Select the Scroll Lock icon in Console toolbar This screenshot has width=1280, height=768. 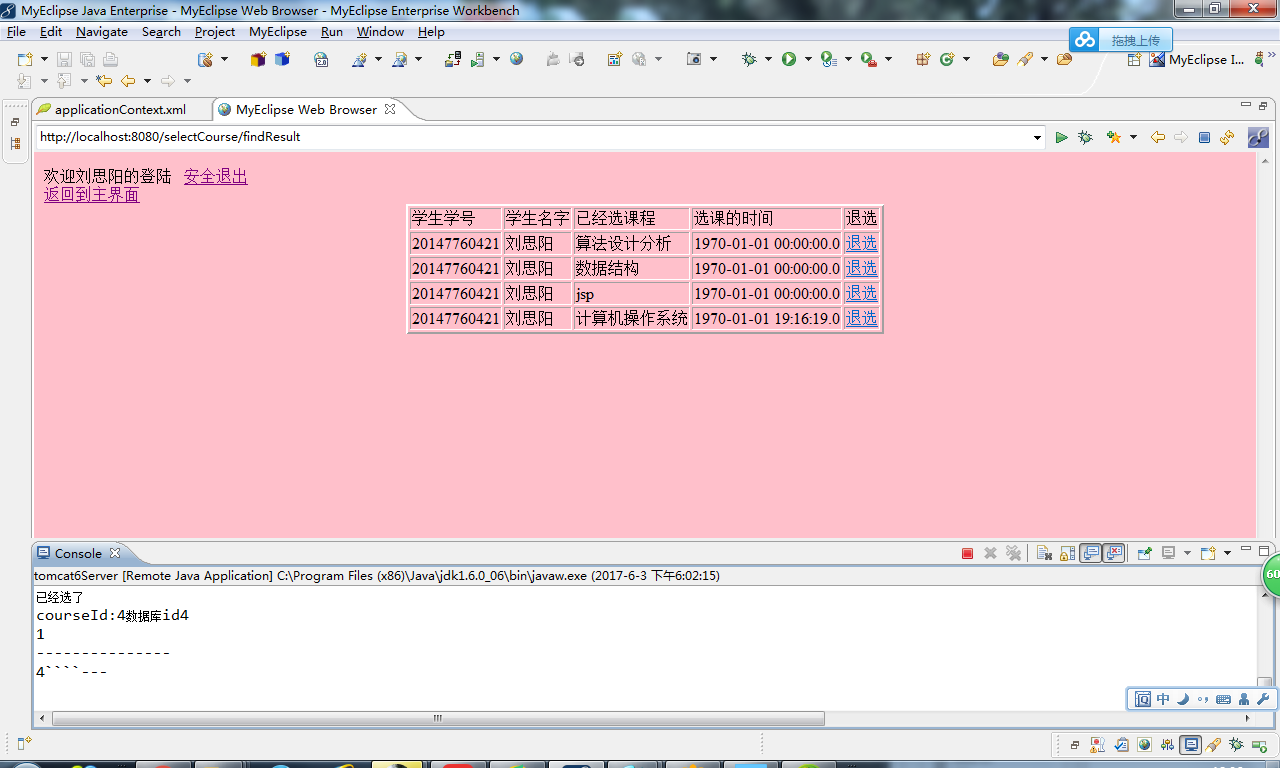pos(1068,553)
